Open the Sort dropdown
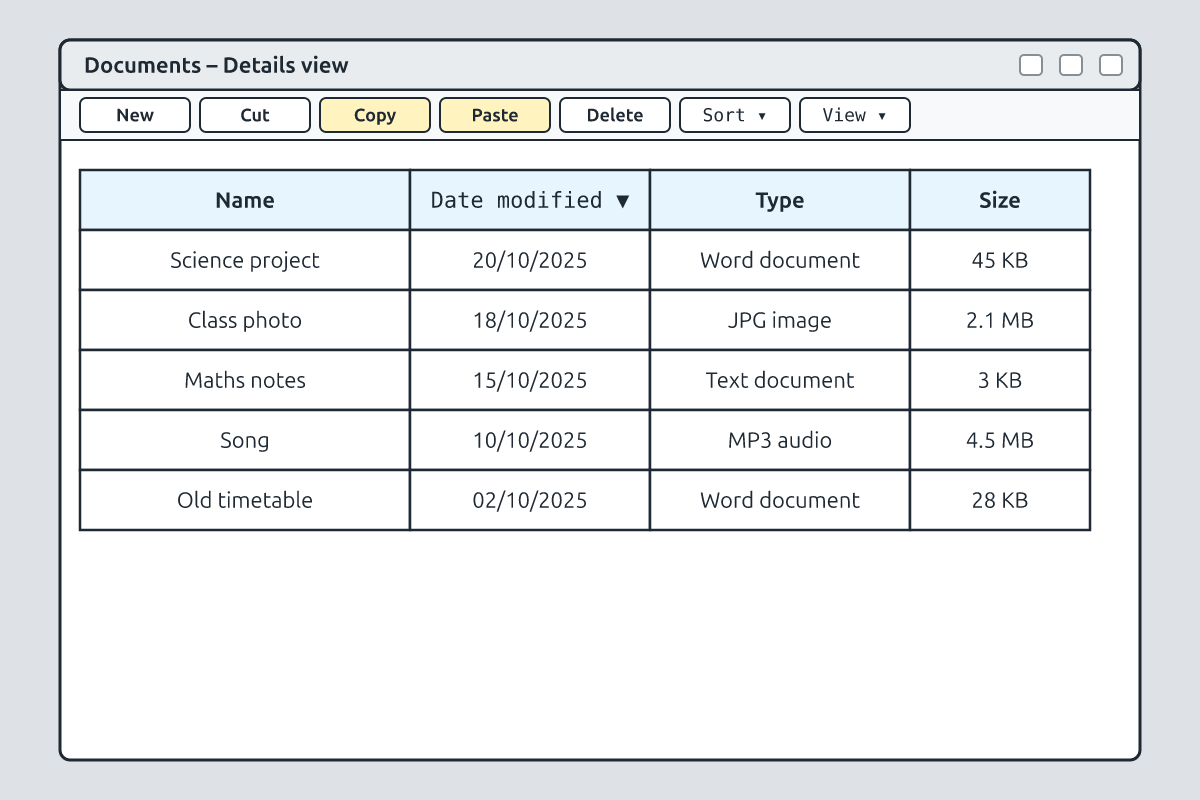1200x800 pixels. tap(735, 115)
